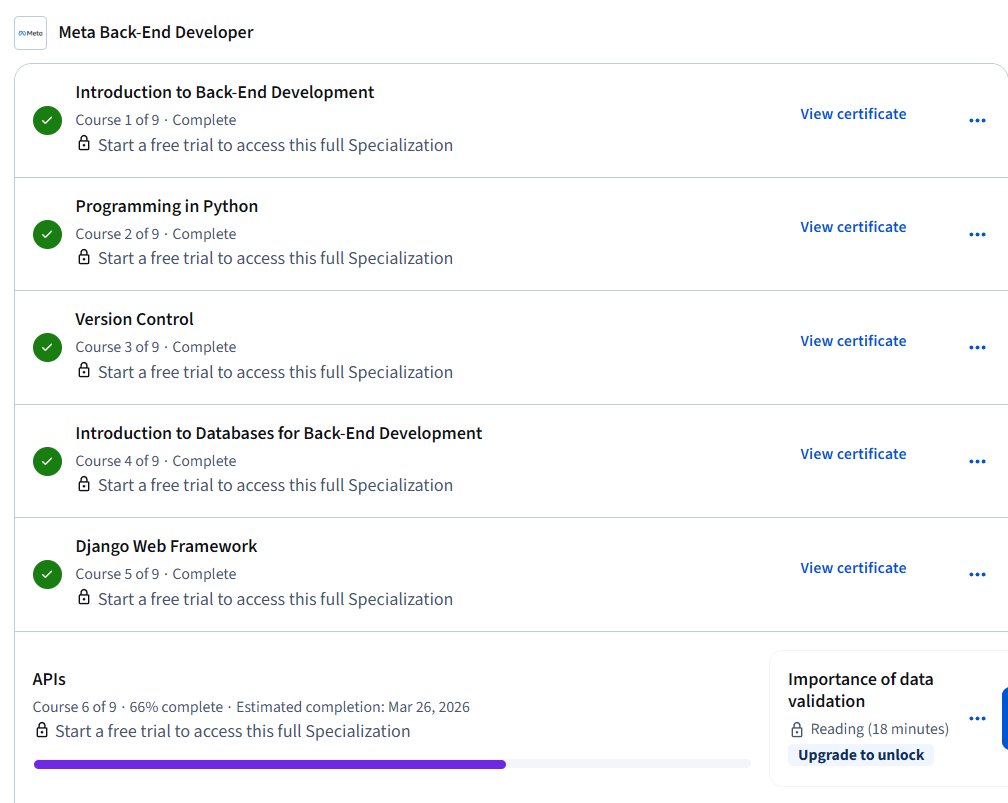Image resolution: width=1008 pixels, height=803 pixels.
Task: Open more options for Django Web Framework
Action: [977, 574]
